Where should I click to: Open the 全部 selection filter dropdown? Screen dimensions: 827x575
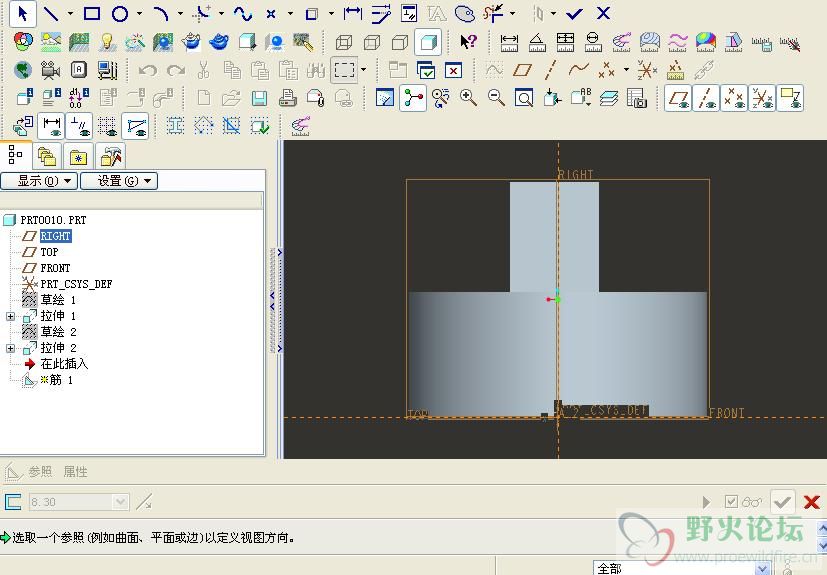point(681,568)
